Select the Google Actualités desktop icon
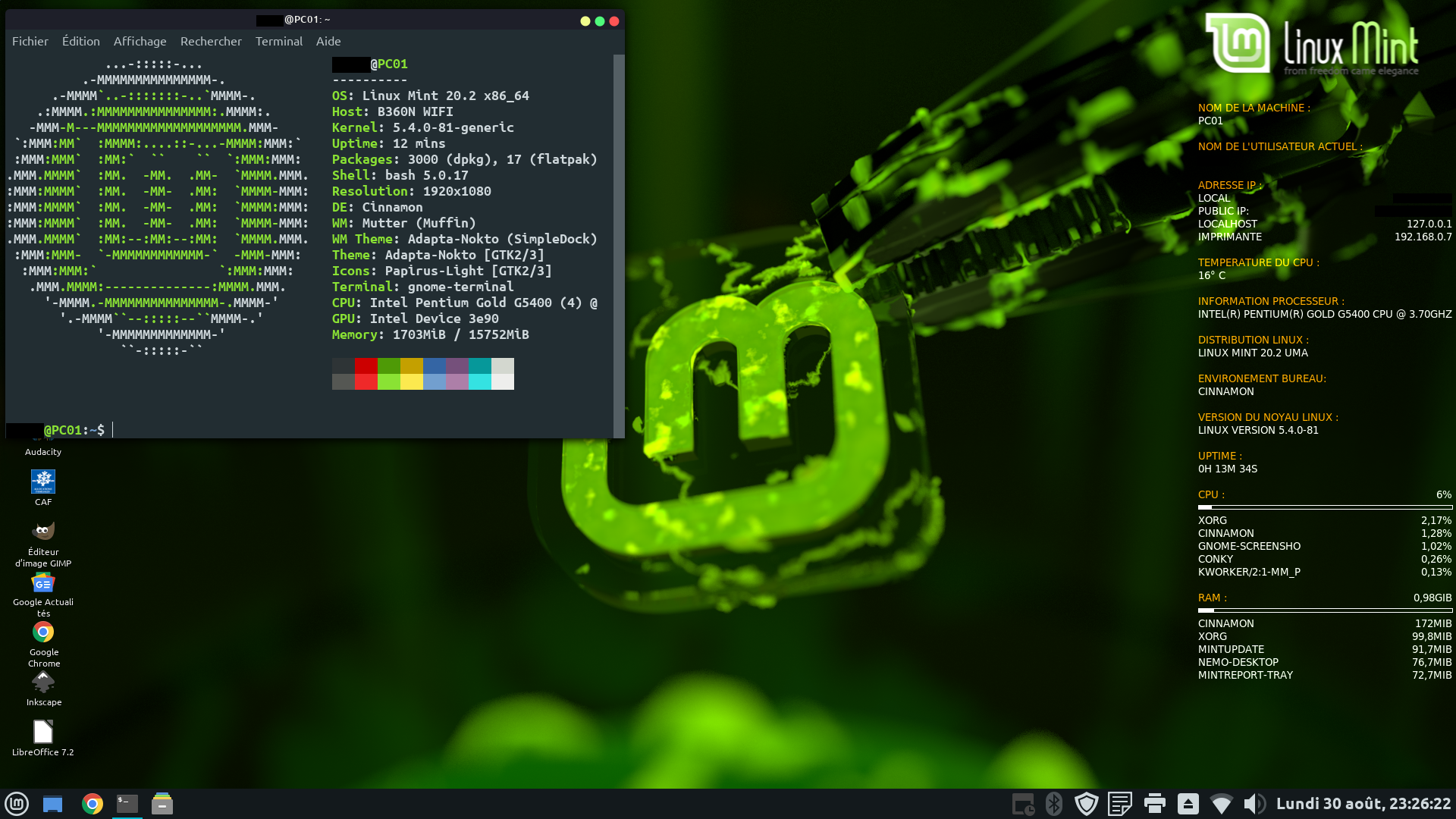Image resolution: width=1456 pixels, height=819 pixels. [43, 595]
